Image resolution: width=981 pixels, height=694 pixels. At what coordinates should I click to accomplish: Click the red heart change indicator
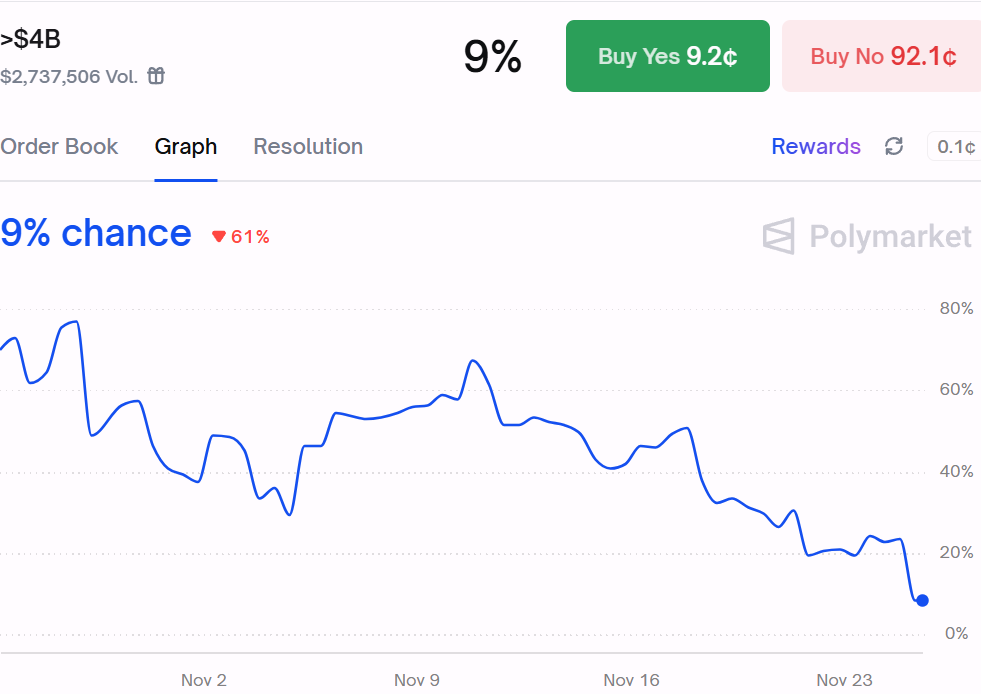click(220, 236)
